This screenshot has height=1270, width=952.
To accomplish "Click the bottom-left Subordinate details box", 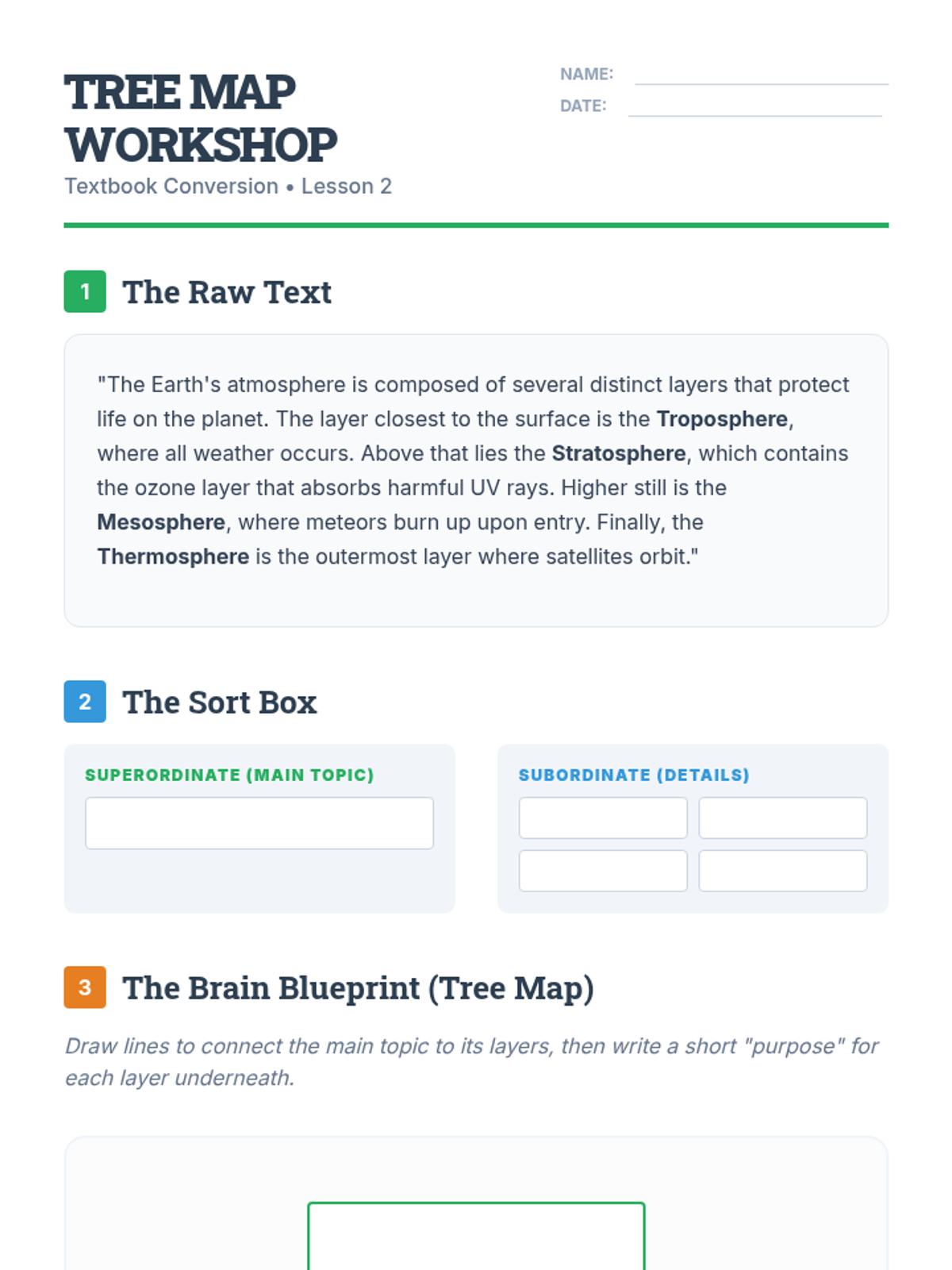I will coord(603,871).
